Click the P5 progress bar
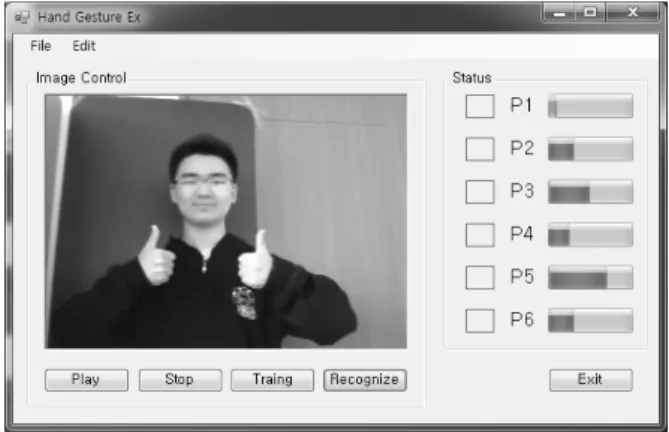Screen dimensions: 669x432 [590, 277]
